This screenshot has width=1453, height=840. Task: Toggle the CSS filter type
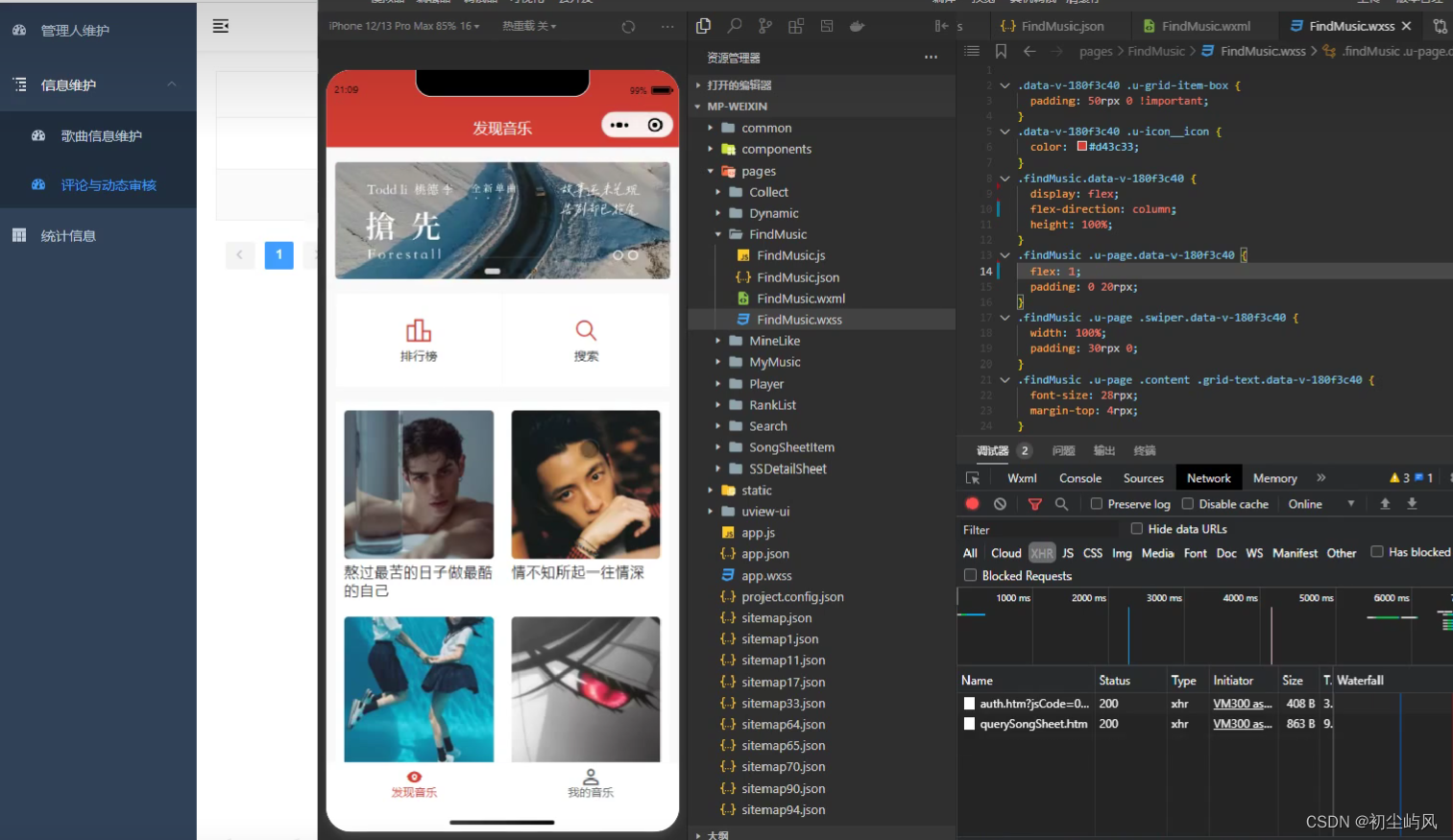click(1093, 553)
